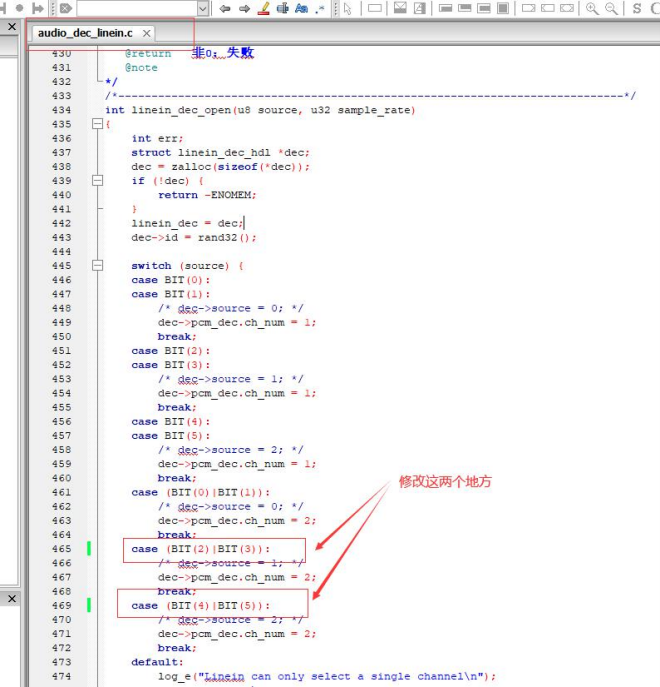The image size is (660, 687).
Task: Click the match case Aa icon
Action: [x=302, y=8]
